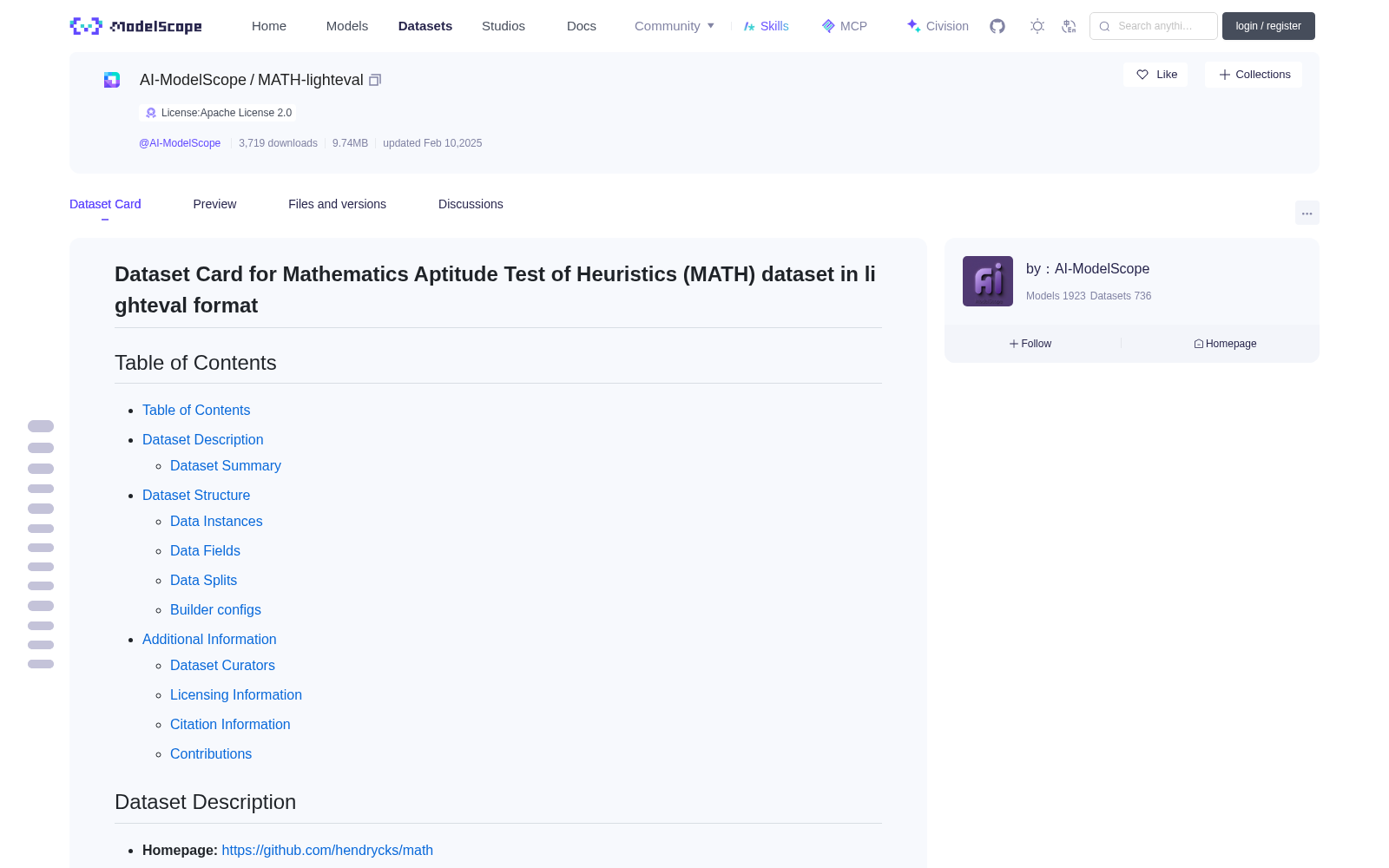Open the Studios menu item
Image resolution: width=1389 pixels, height=868 pixels.
pos(504,26)
